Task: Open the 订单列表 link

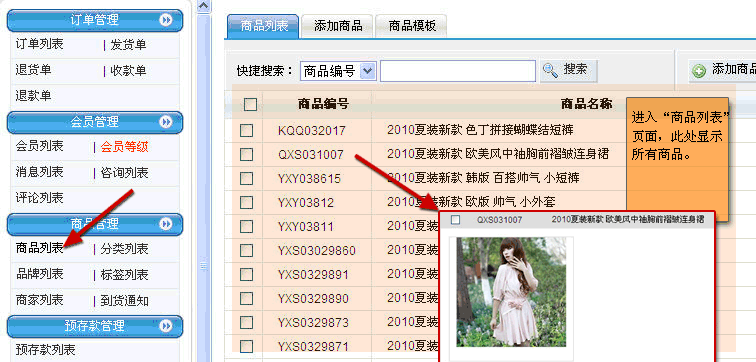Action: pyautogui.click(x=40, y=44)
